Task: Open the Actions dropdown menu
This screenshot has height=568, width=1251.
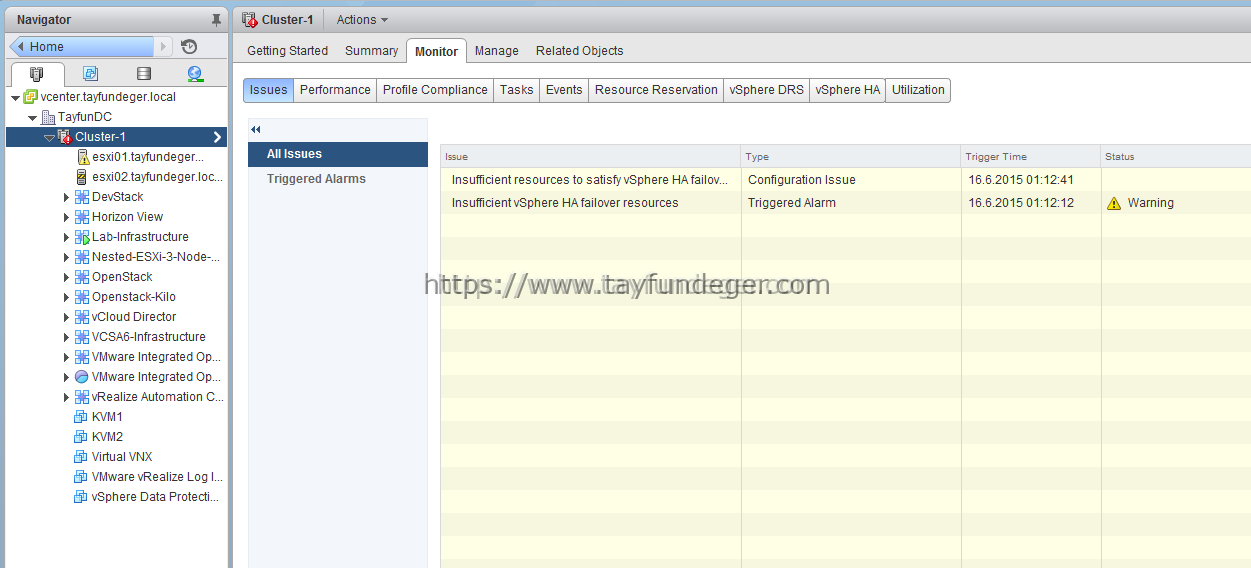Action: click(362, 20)
